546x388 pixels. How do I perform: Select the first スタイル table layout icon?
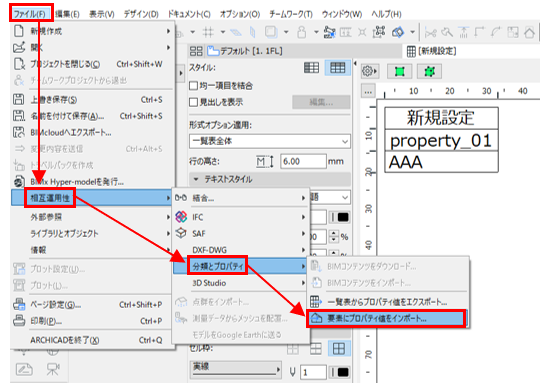tap(311, 68)
